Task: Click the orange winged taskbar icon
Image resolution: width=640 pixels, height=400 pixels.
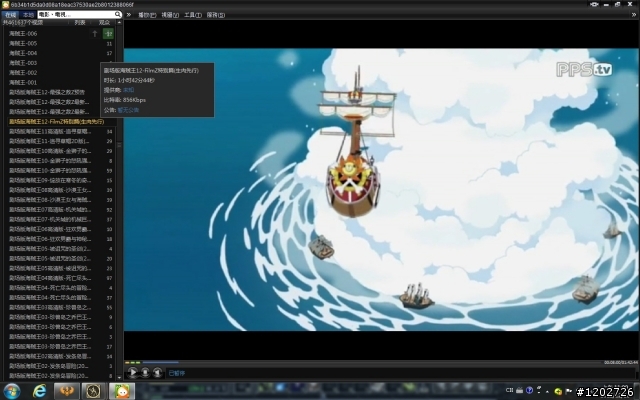Action: (x=67, y=391)
